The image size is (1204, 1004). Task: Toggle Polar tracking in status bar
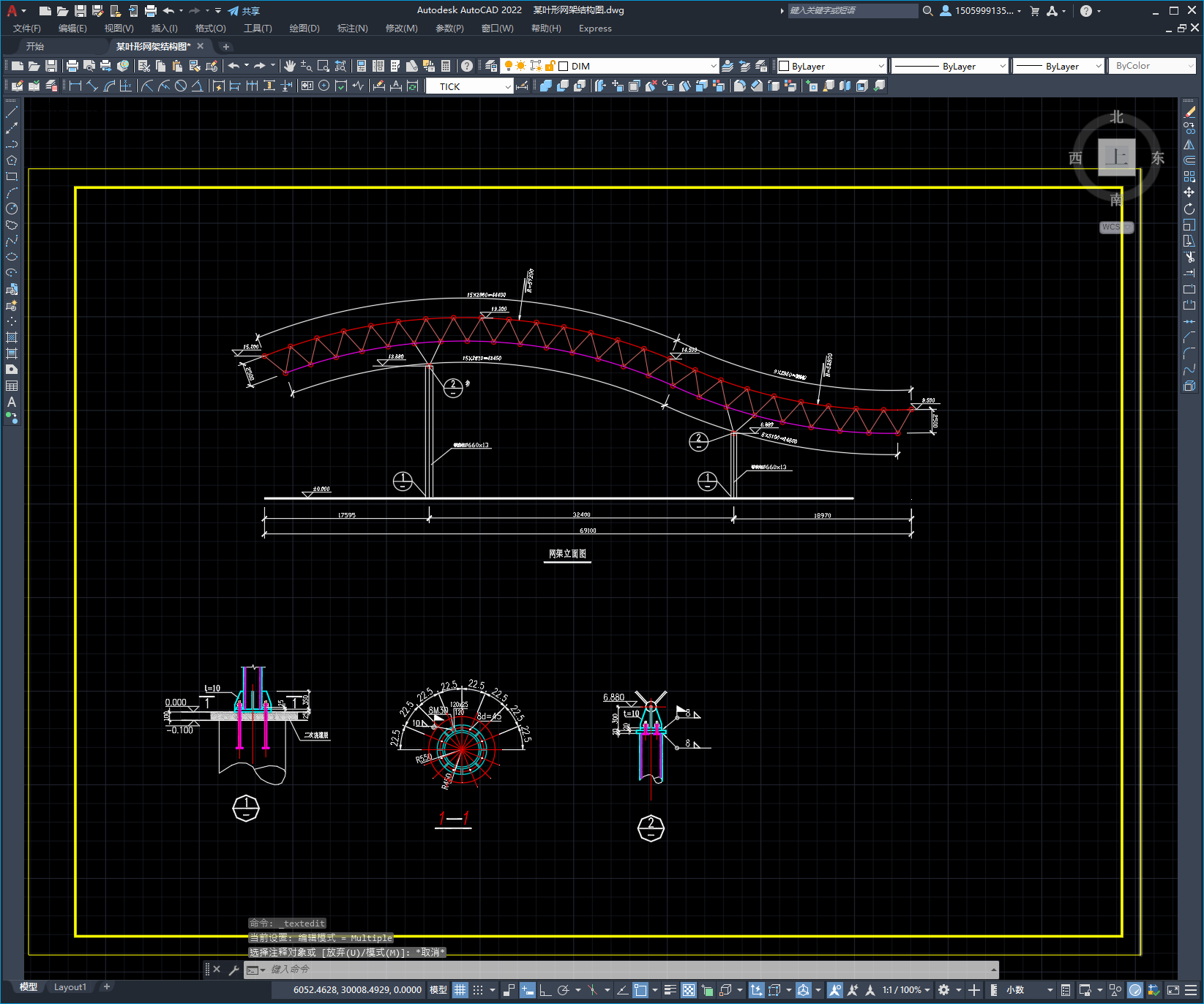click(563, 990)
